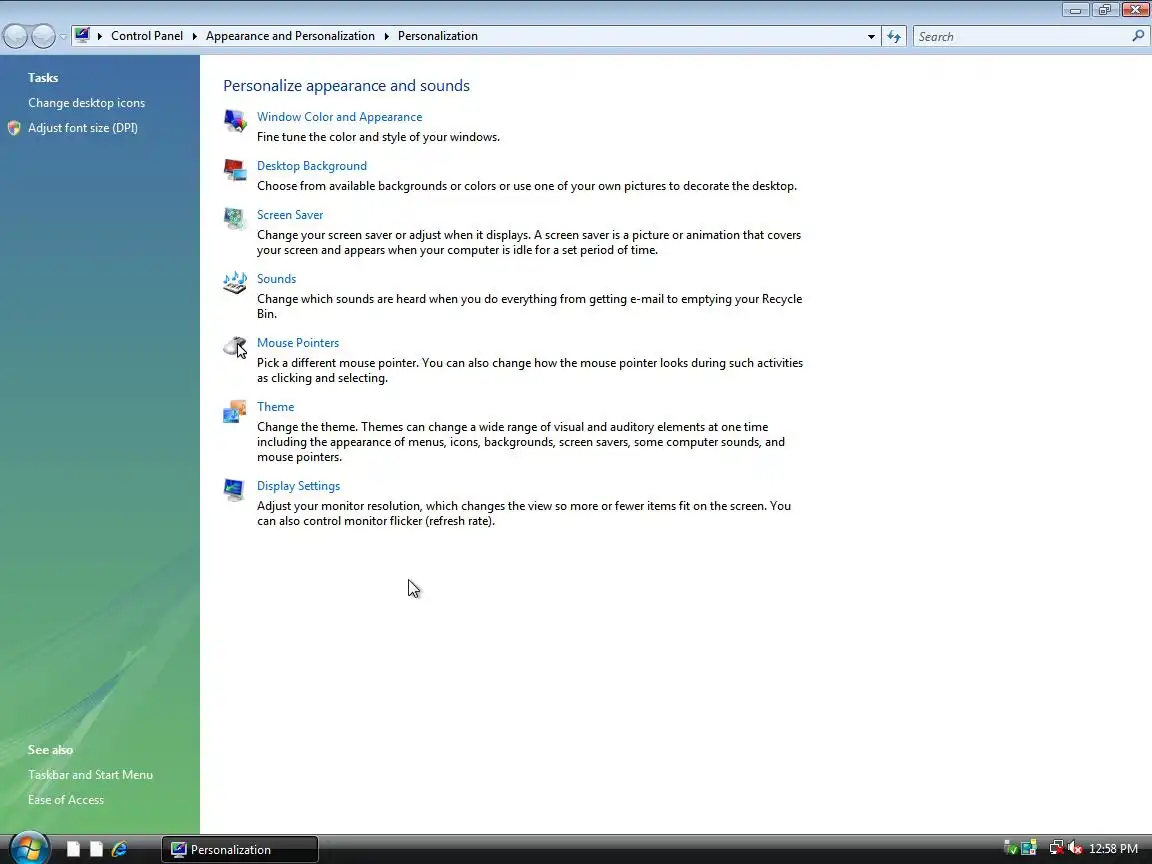Click the Refresh button beside address bar

point(893,36)
